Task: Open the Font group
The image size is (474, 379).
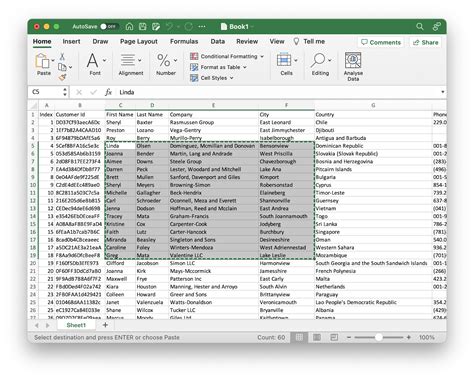Action: [95, 64]
